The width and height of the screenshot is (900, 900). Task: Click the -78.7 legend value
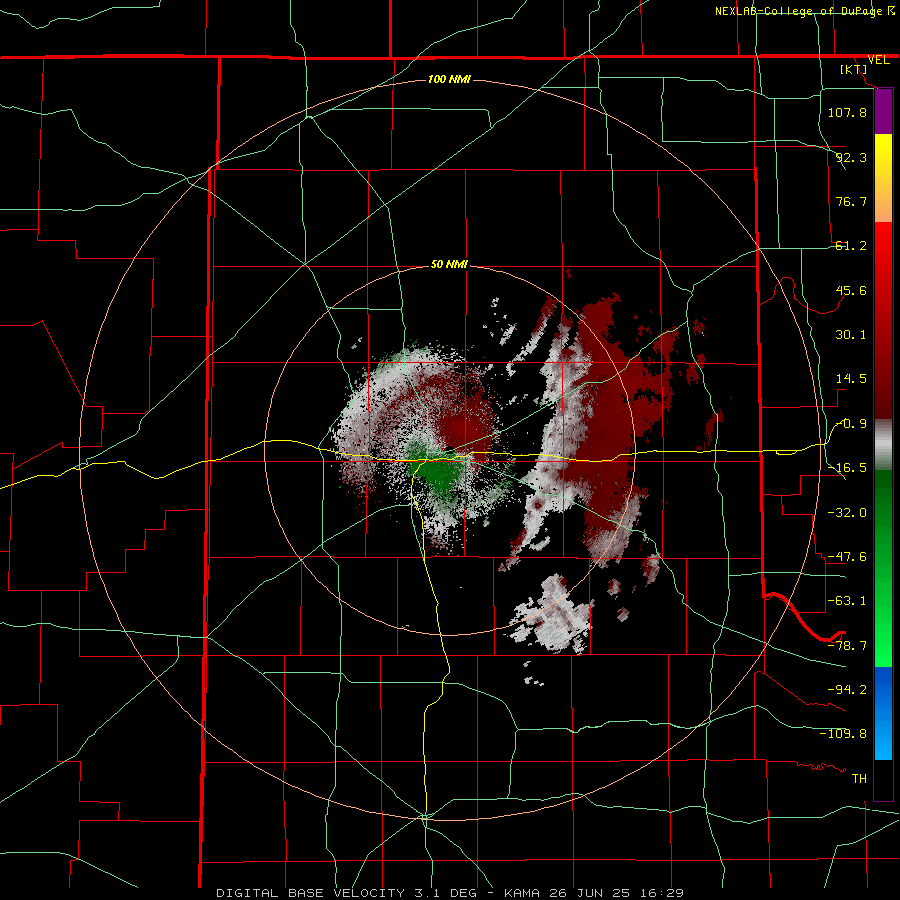(847, 646)
